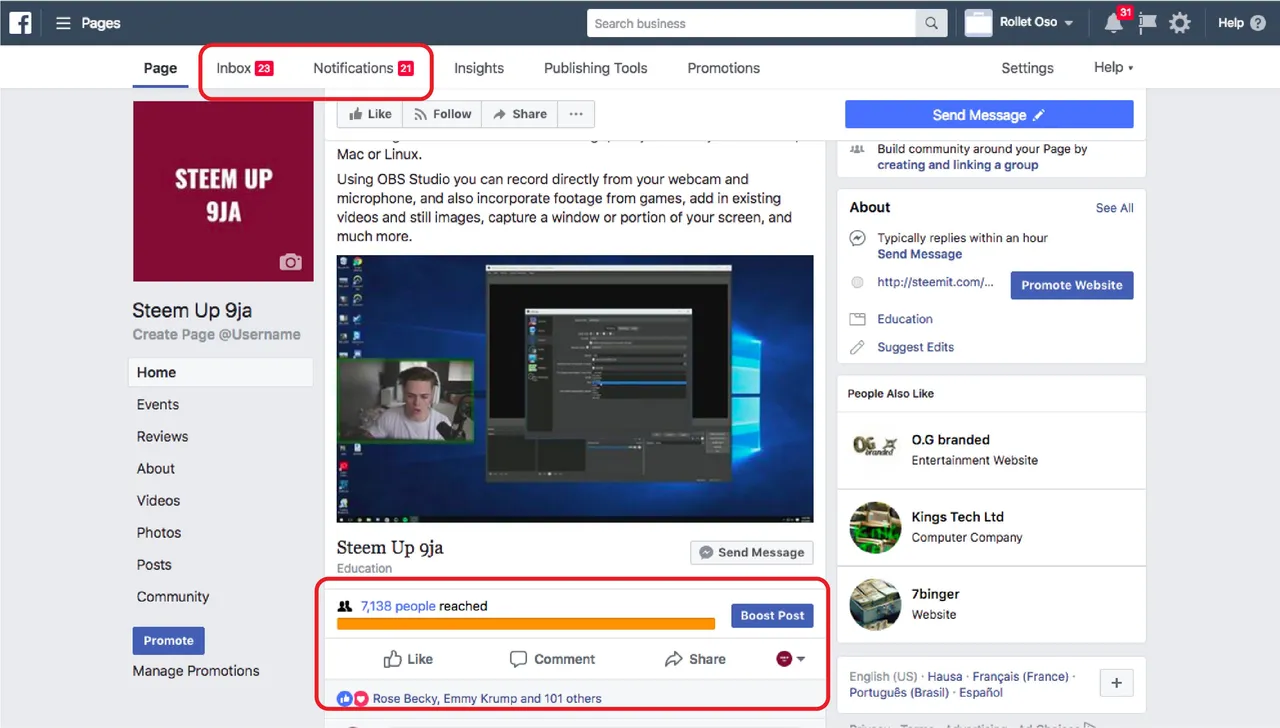Click the search magnifier button

pyautogui.click(x=931, y=23)
